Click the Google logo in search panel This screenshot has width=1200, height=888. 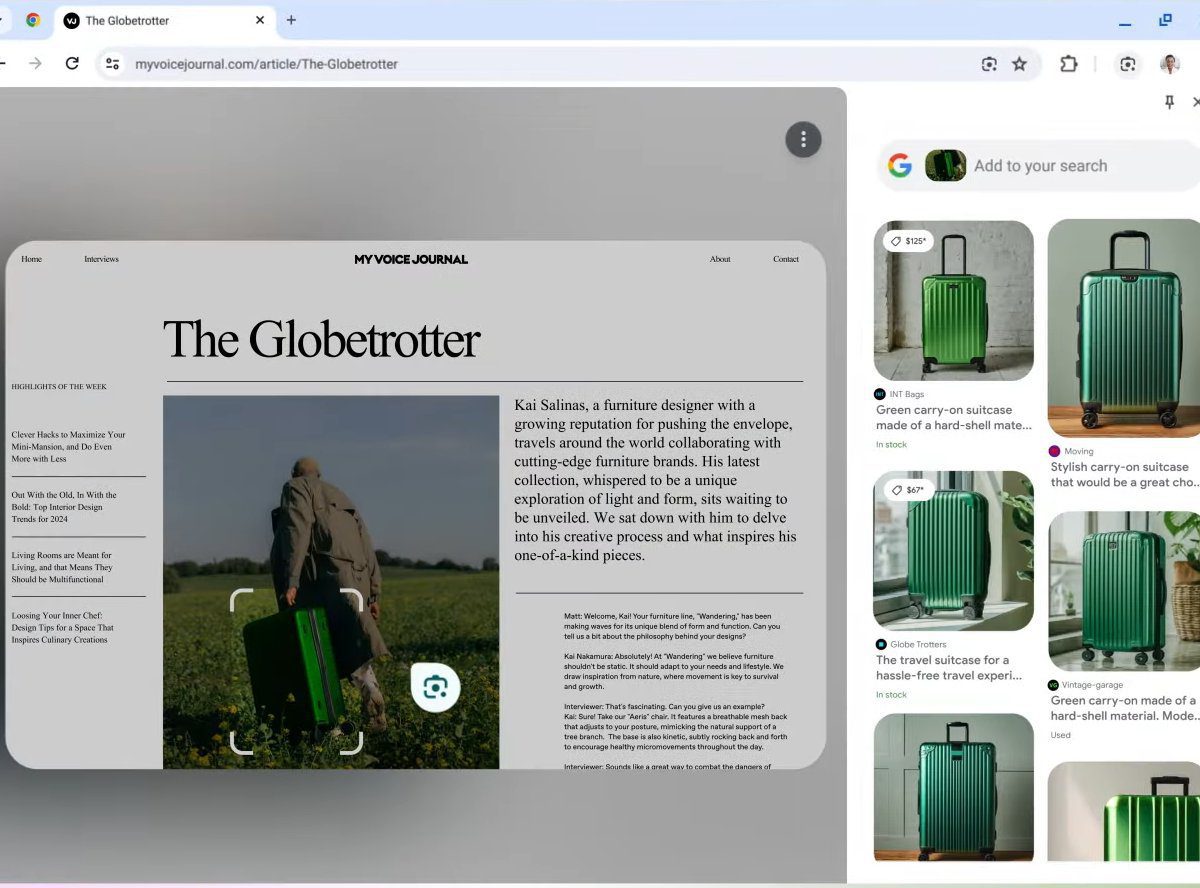click(900, 166)
